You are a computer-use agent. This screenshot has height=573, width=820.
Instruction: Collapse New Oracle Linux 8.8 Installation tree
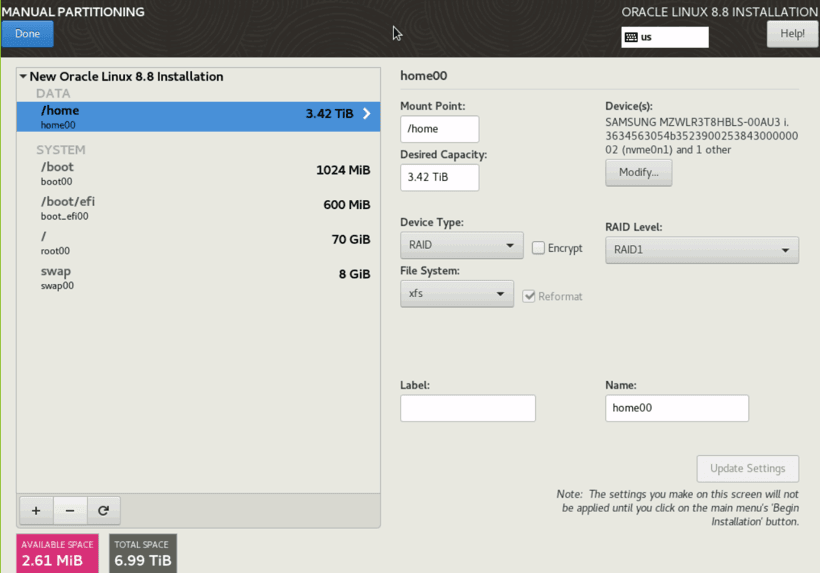coord(23,76)
